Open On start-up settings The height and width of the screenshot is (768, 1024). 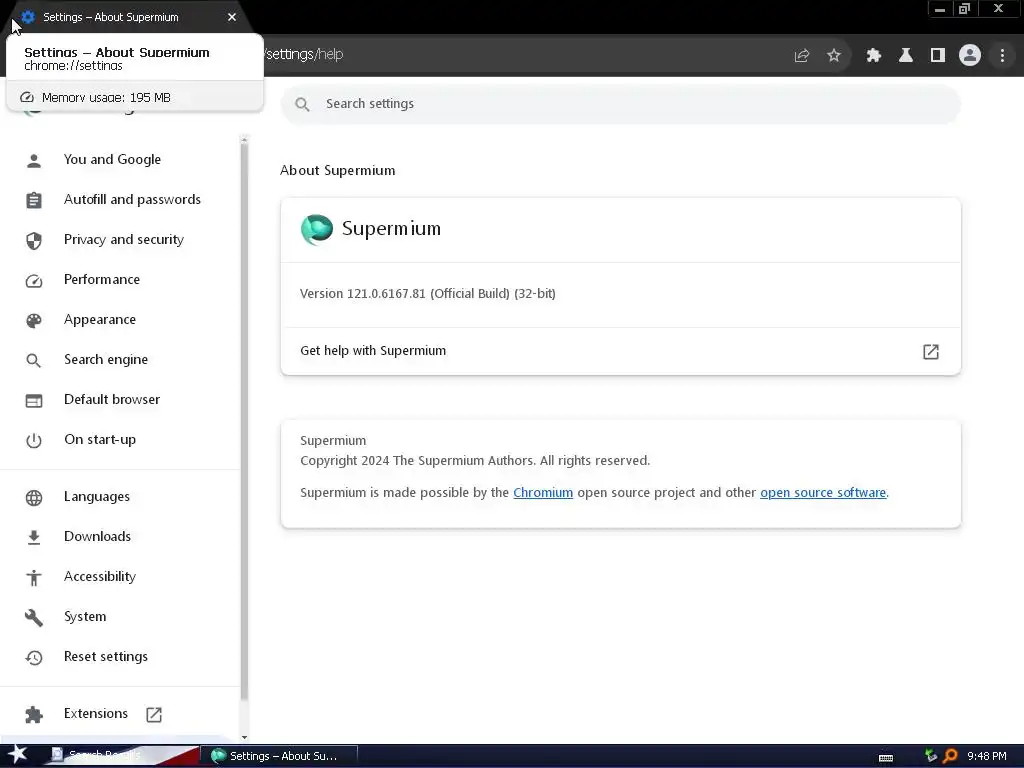click(121, 440)
